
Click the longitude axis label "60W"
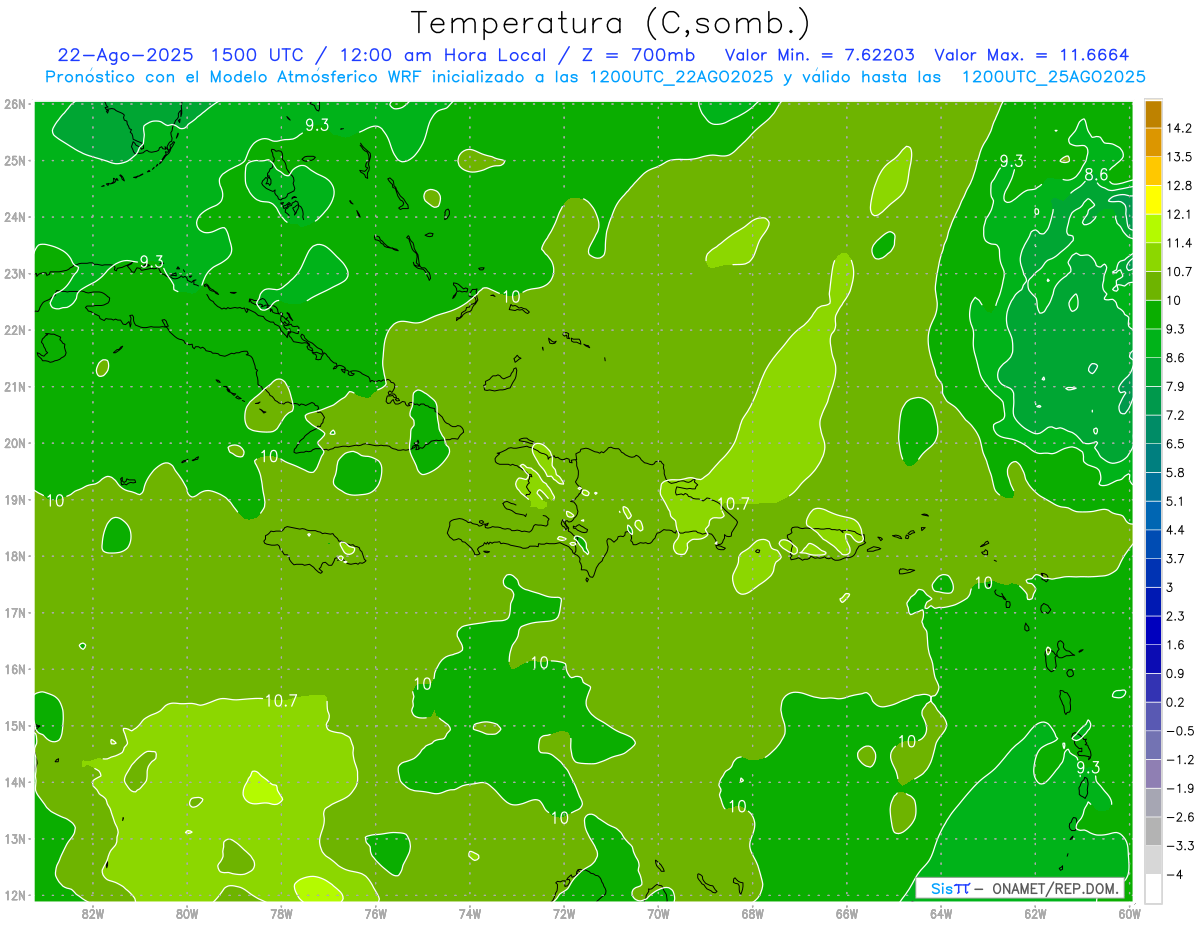(x=1128, y=913)
